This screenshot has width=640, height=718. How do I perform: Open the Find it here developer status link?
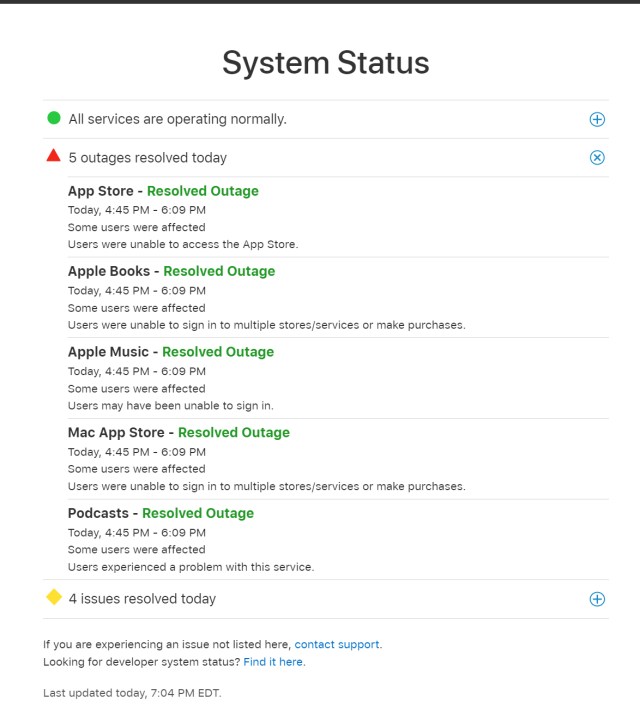[273, 662]
